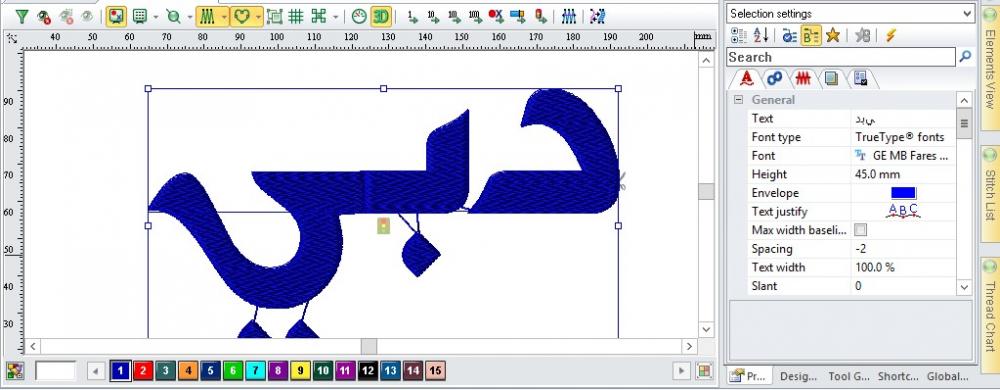Click the palette right arrow button
Screen dimensions: 1000x390
click(x=682, y=371)
